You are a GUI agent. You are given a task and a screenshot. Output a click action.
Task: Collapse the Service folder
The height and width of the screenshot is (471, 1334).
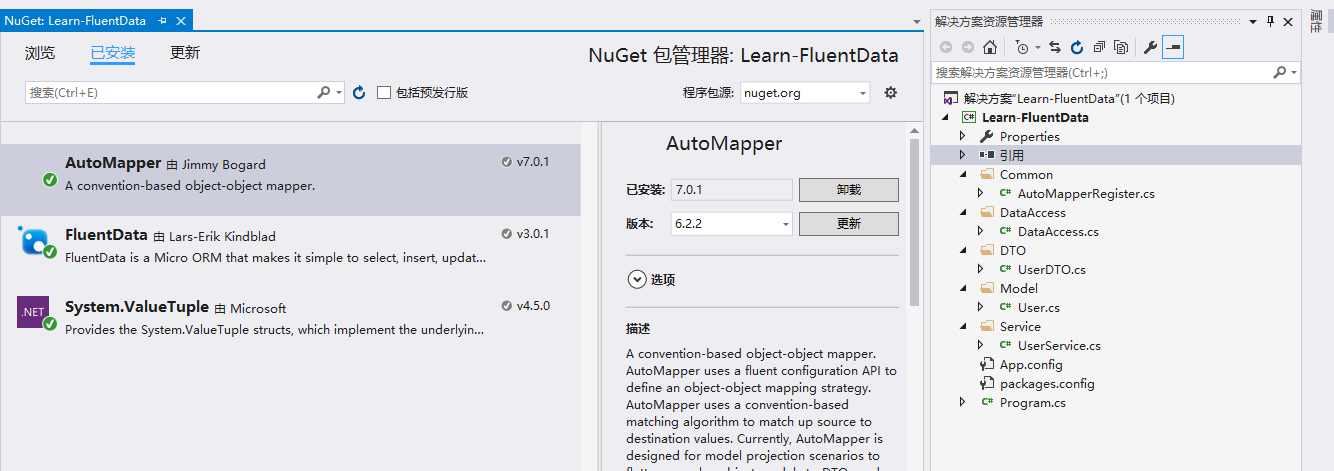click(x=963, y=326)
